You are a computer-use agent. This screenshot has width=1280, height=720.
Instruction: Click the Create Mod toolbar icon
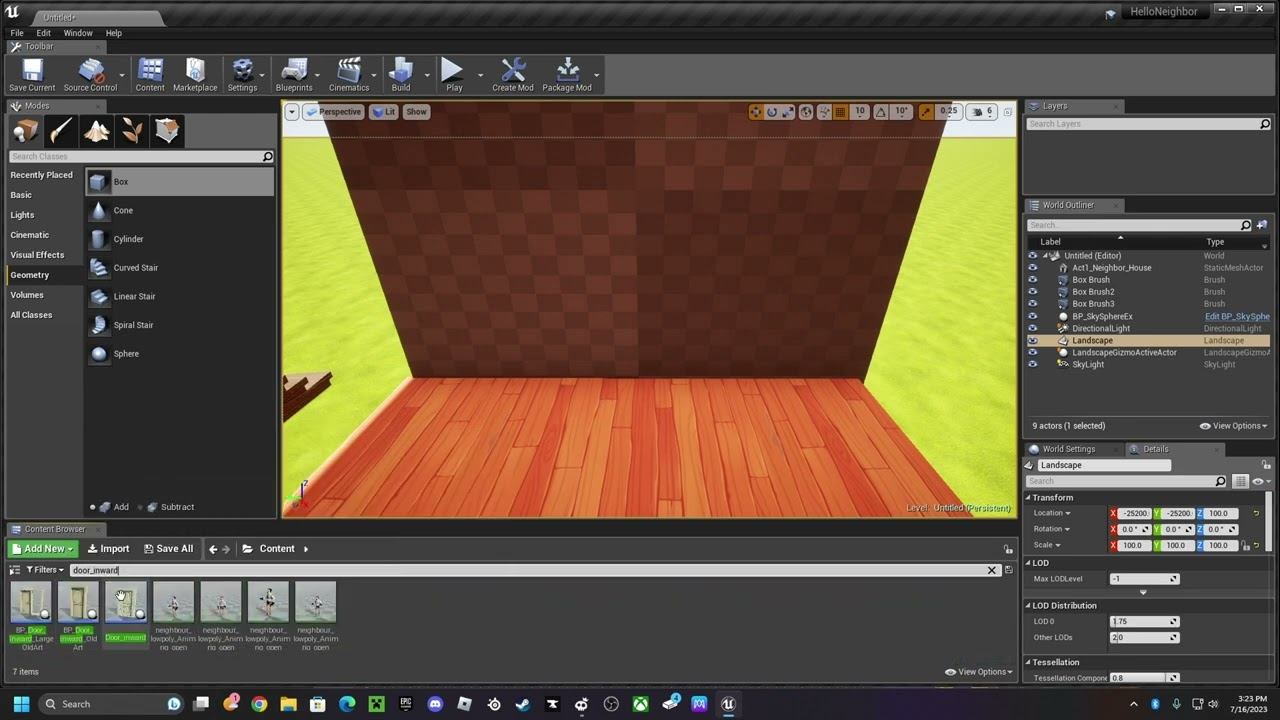513,75
